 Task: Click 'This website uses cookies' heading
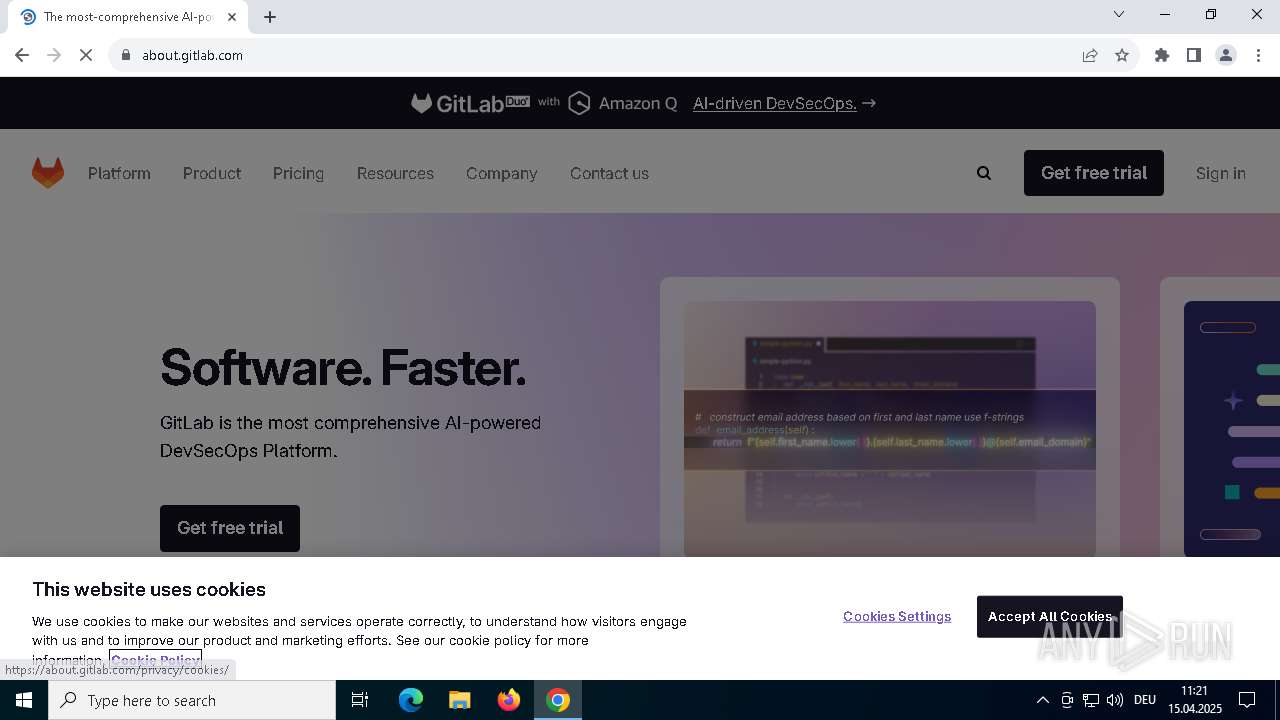coord(149,589)
